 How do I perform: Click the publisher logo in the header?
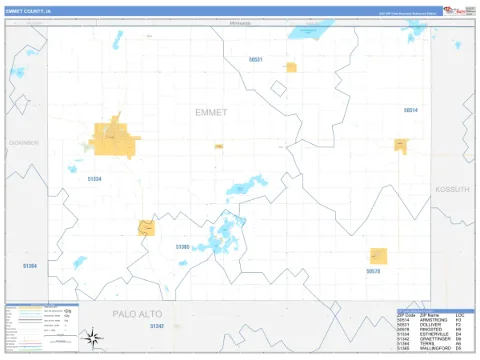point(454,11)
